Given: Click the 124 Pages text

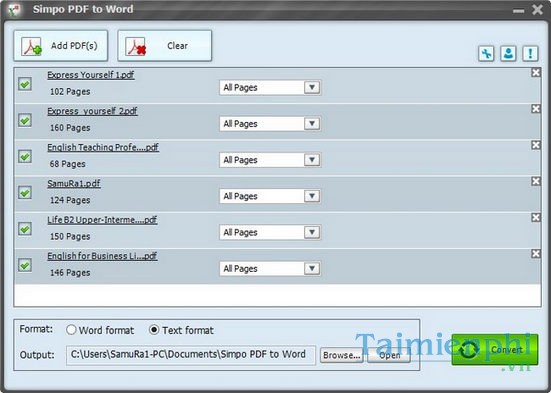Looking at the screenshot, I should [x=70, y=200].
